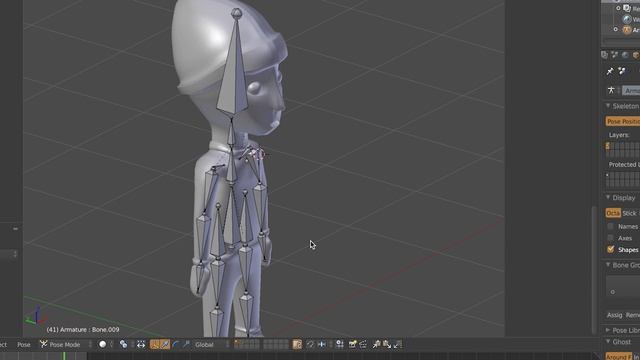Select Octahedral bone display type
The image size is (640, 360).
coord(613,213)
